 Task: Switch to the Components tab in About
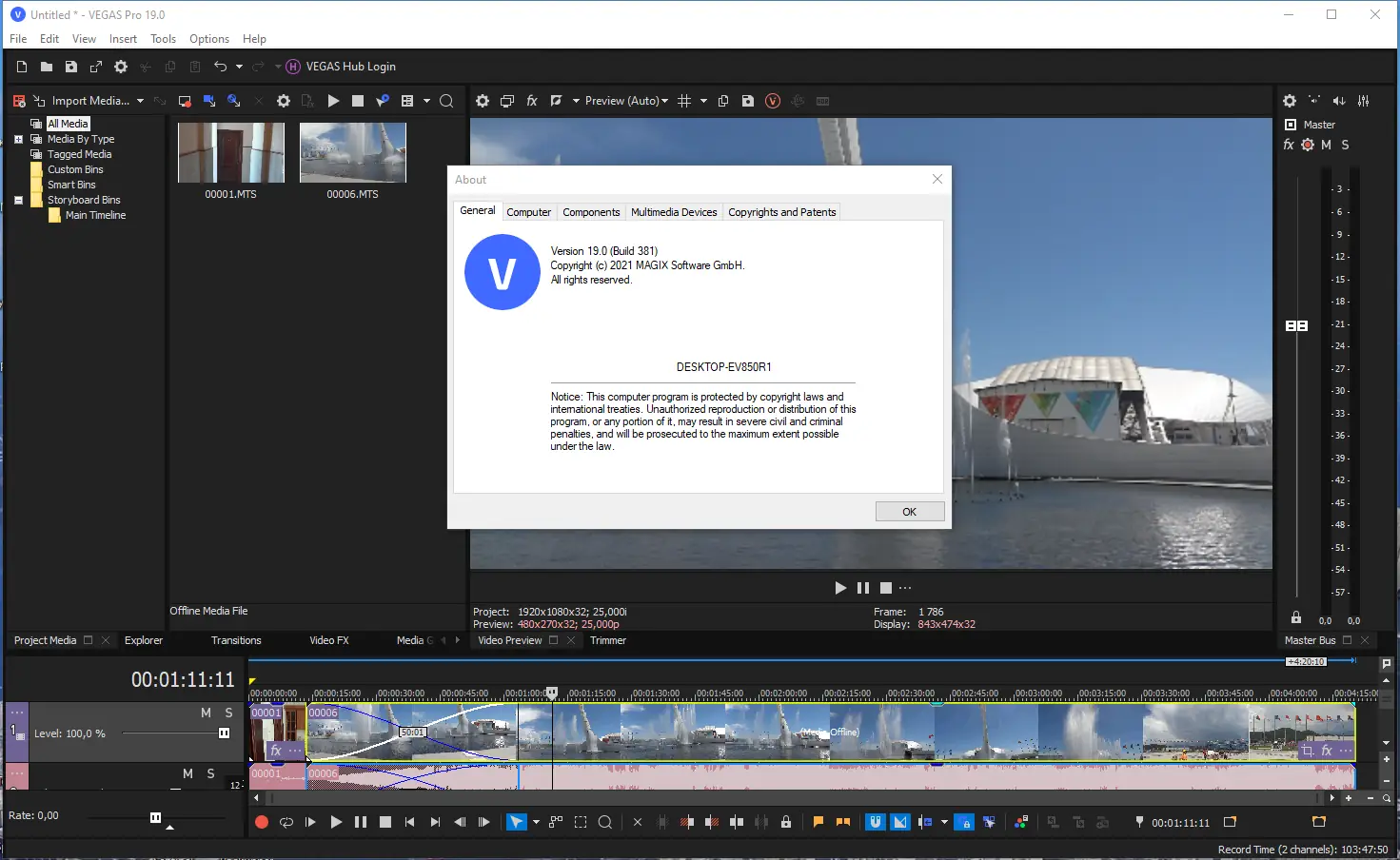(x=591, y=212)
